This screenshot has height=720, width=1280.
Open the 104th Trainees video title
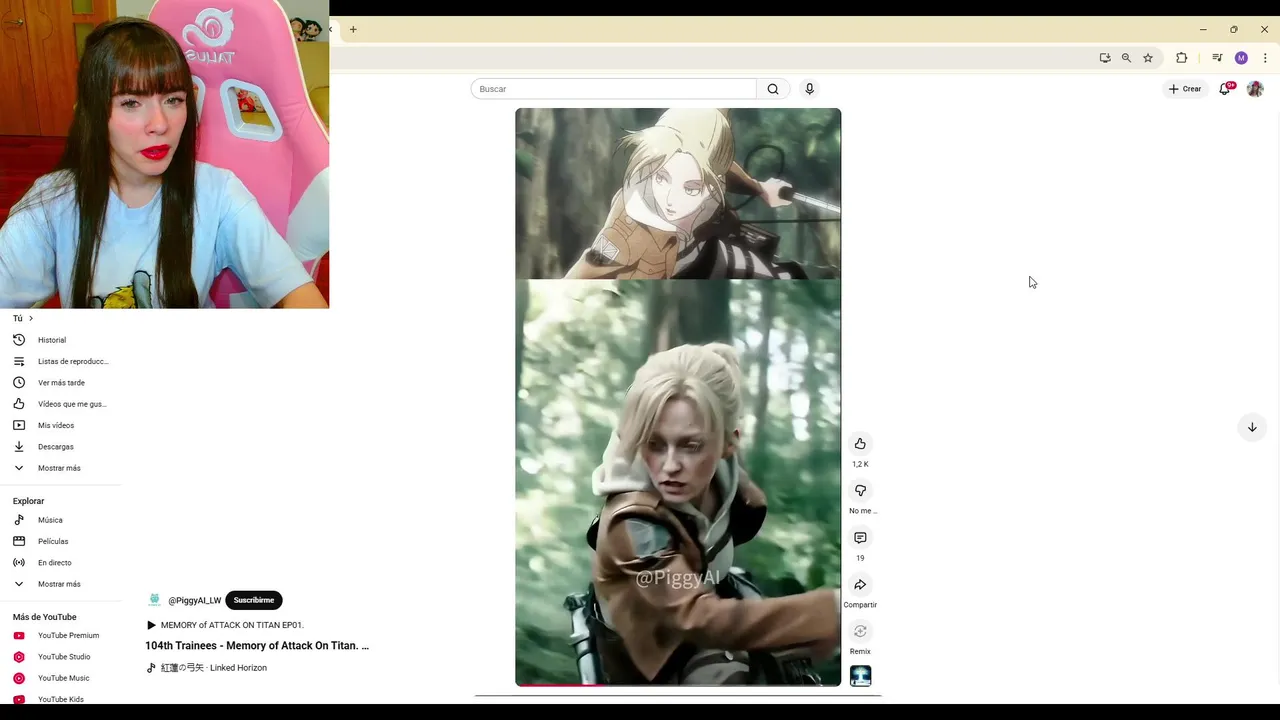[x=257, y=646]
